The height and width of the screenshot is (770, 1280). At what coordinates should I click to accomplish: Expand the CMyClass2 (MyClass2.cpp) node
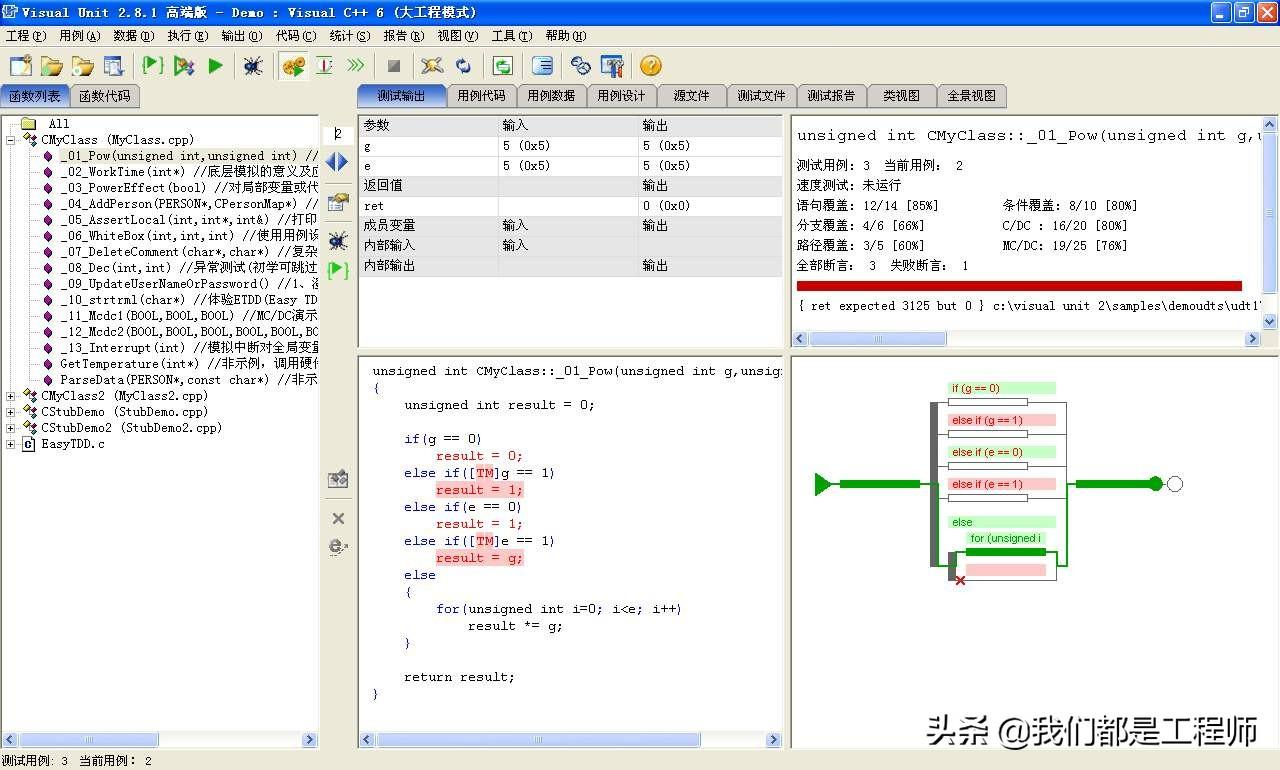(10, 396)
